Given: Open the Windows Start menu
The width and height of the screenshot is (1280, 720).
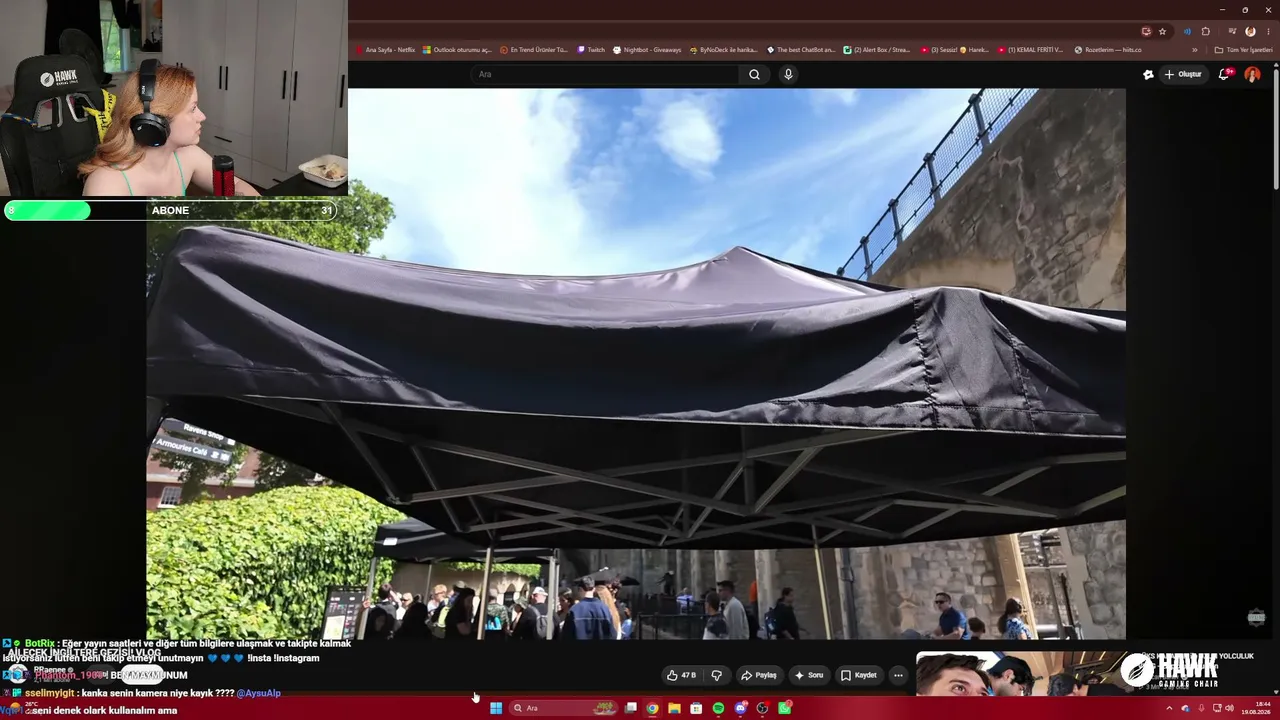Looking at the screenshot, I should tap(496, 708).
